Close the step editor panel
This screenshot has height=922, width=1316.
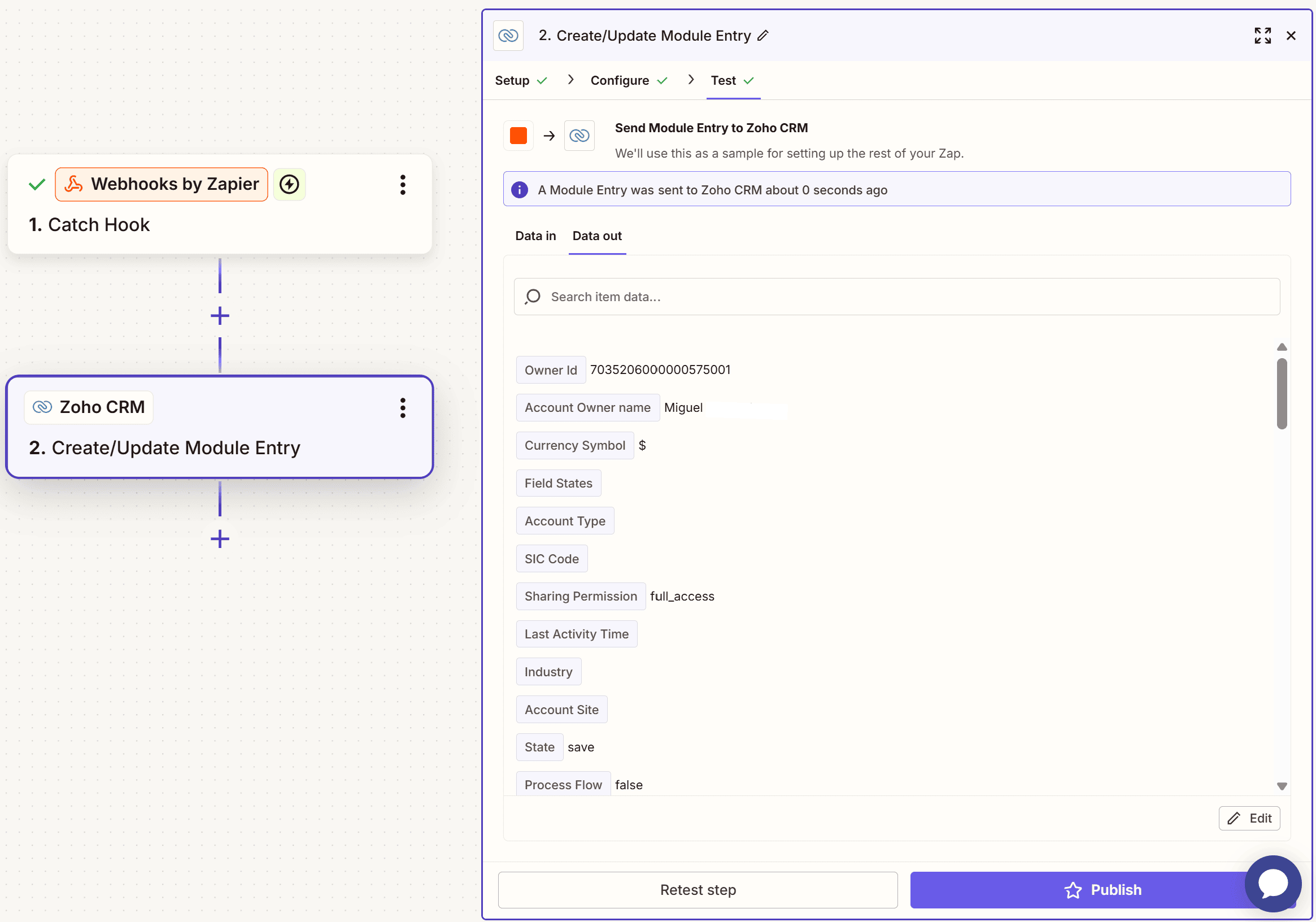(1291, 36)
